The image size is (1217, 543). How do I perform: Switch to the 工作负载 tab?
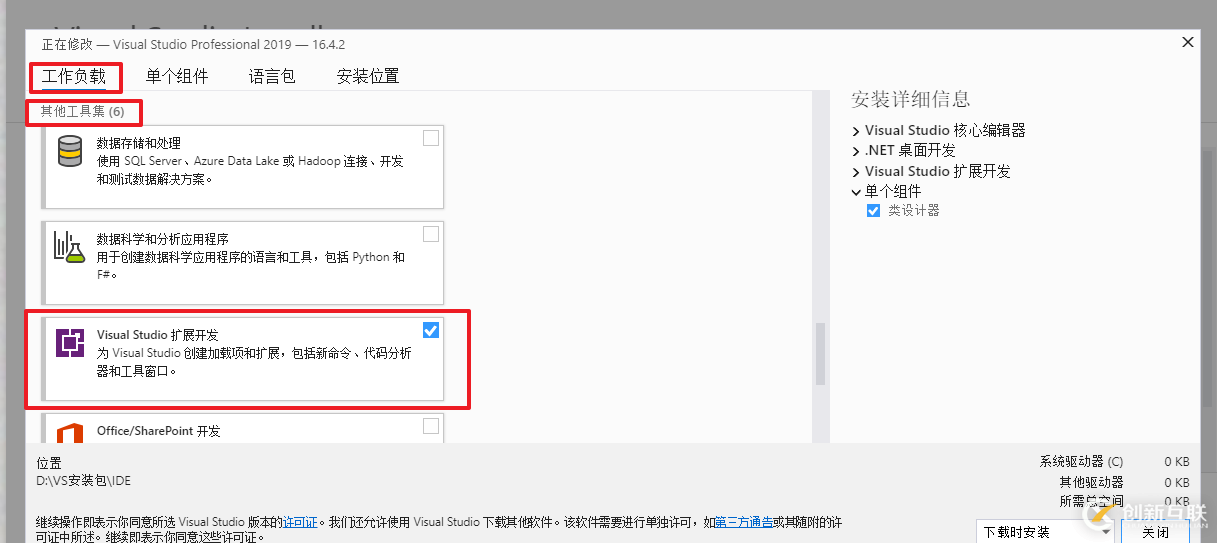[74, 76]
